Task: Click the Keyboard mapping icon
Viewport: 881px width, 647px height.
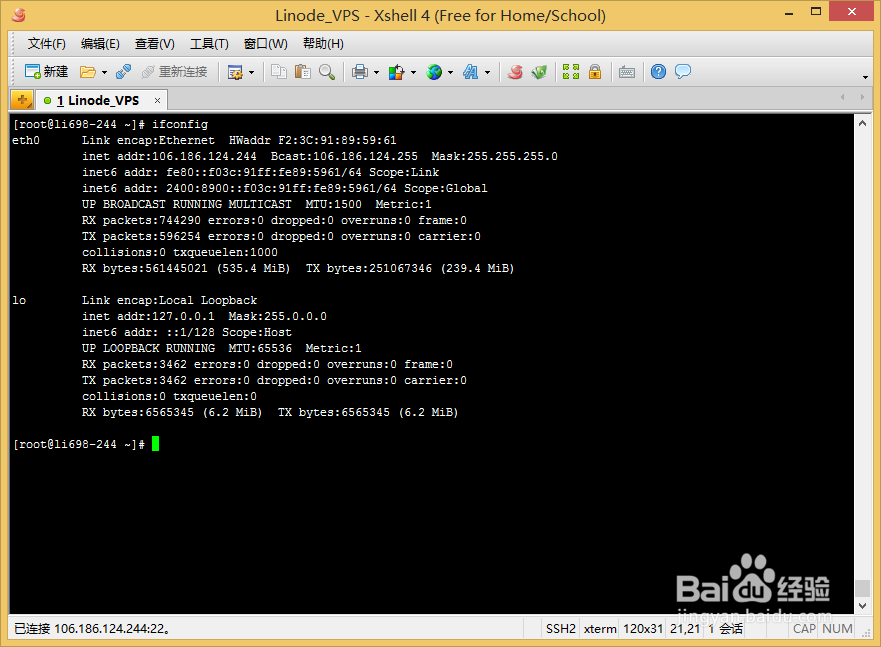Action: [626, 72]
